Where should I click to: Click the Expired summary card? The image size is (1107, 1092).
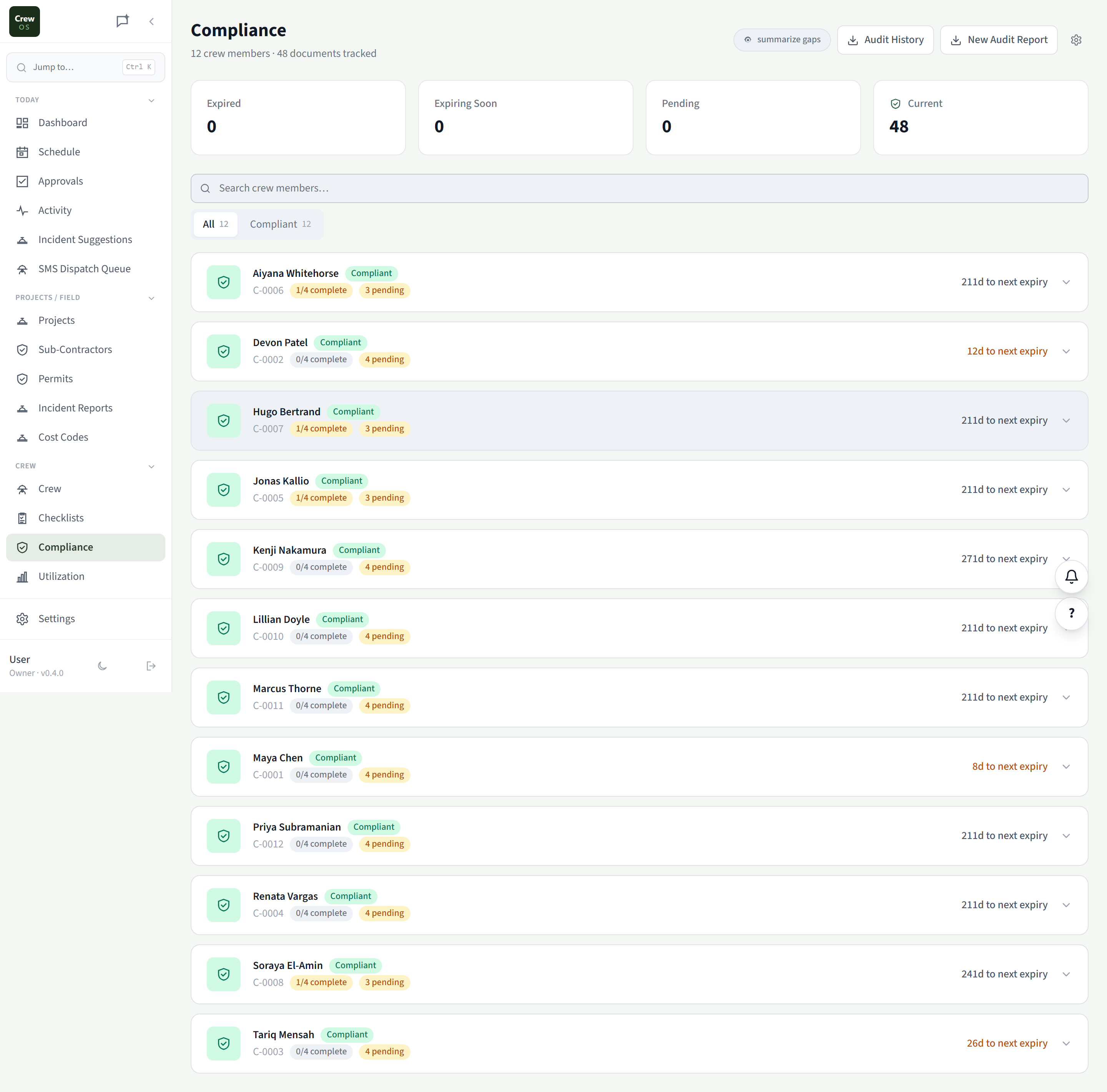pos(298,118)
